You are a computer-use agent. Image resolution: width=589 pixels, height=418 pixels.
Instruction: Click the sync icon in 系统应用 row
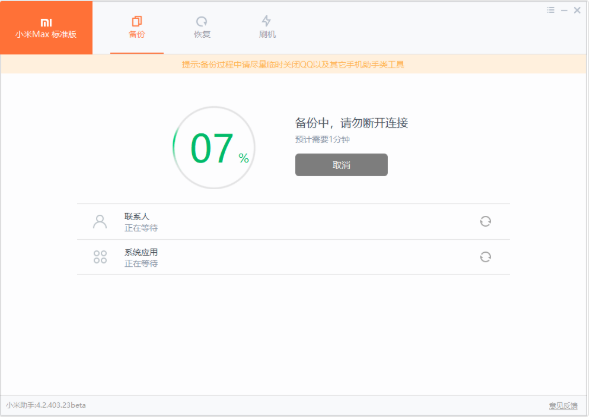485,257
